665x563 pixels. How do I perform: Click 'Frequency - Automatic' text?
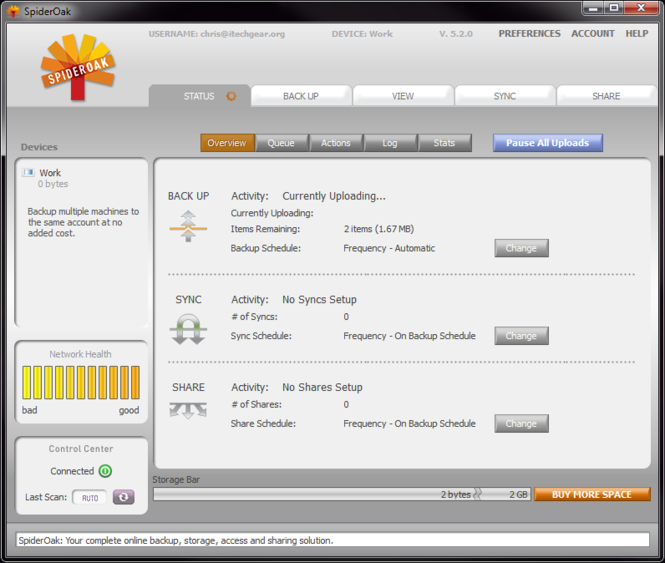click(389, 248)
